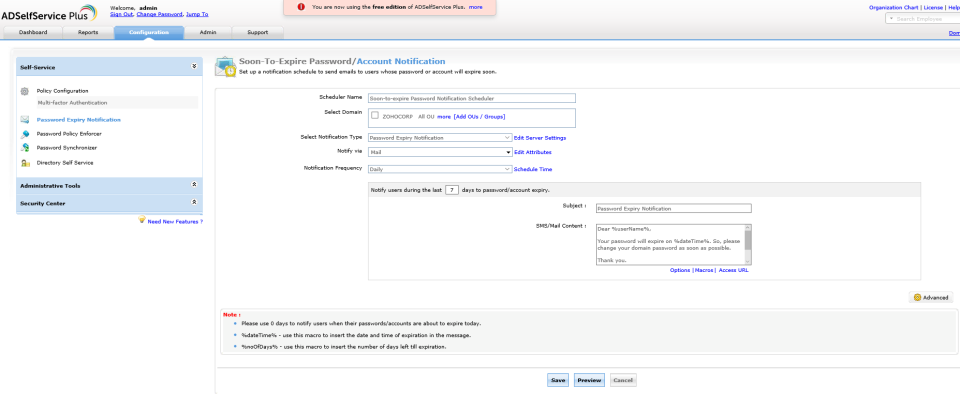The height and width of the screenshot is (394, 960).
Task: Click the SMS/Mail Content scrollbar
Action: coord(748,244)
